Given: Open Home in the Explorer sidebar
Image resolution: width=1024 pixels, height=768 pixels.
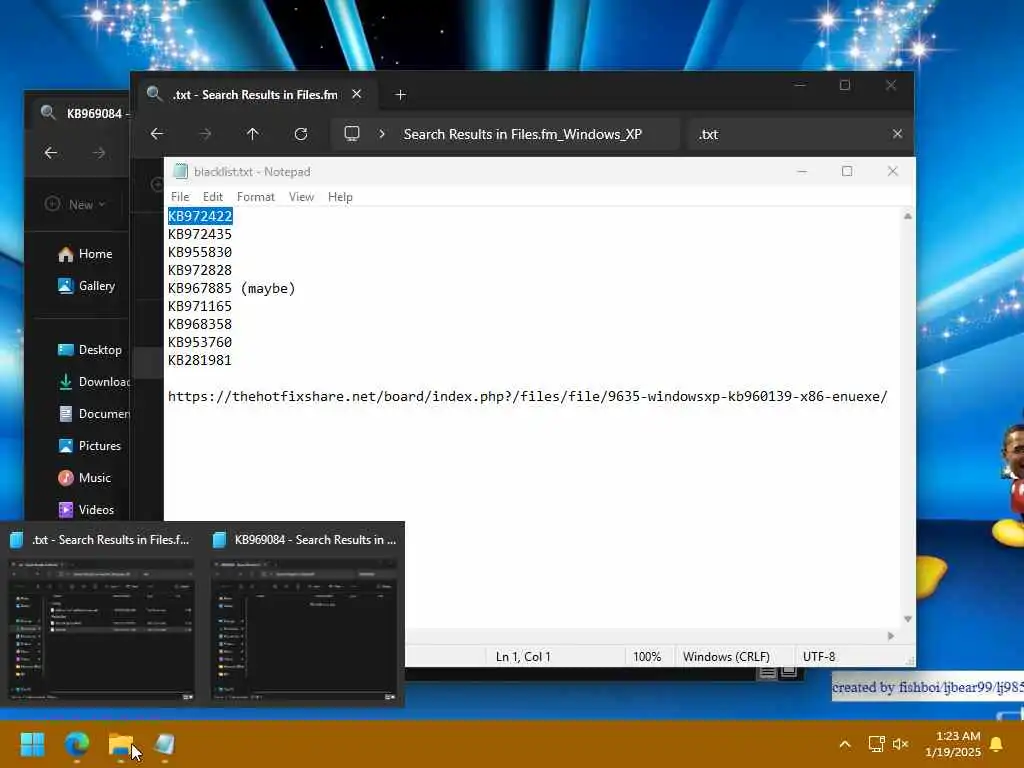Looking at the screenshot, I should click(x=86, y=254).
